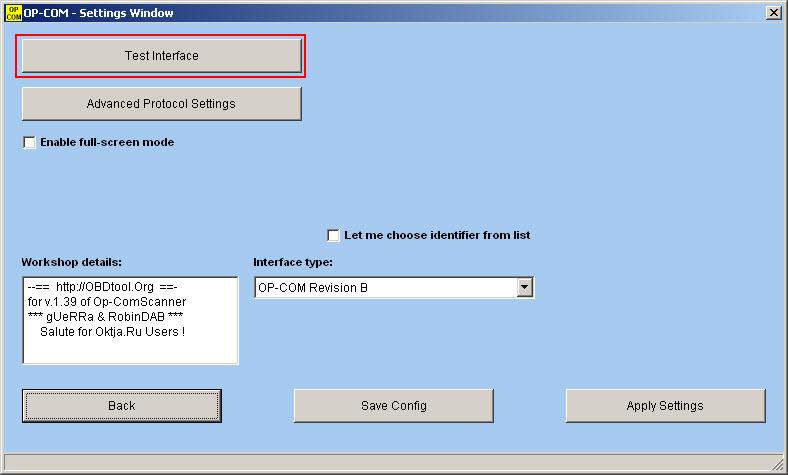This screenshot has width=788, height=475.
Task: Apply settings with Apply Settings button
Action: [665, 406]
